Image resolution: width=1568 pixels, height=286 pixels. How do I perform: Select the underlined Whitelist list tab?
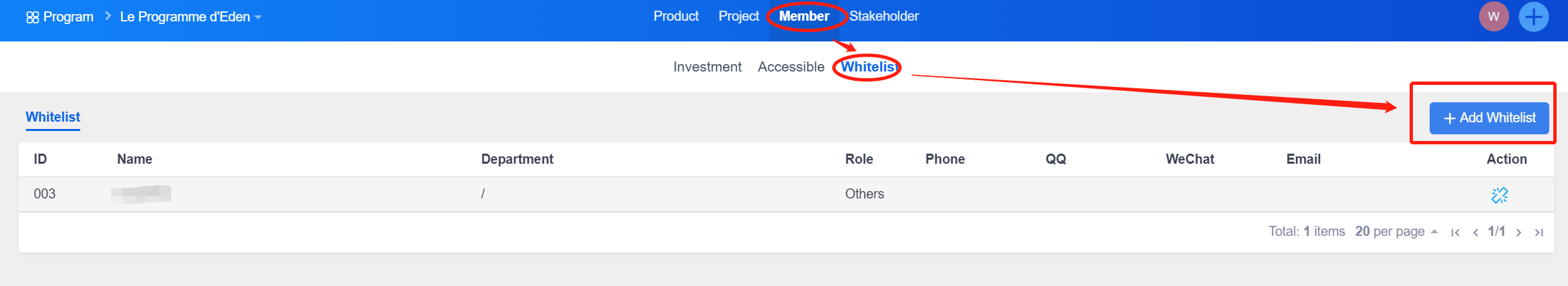(x=53, y=117)
